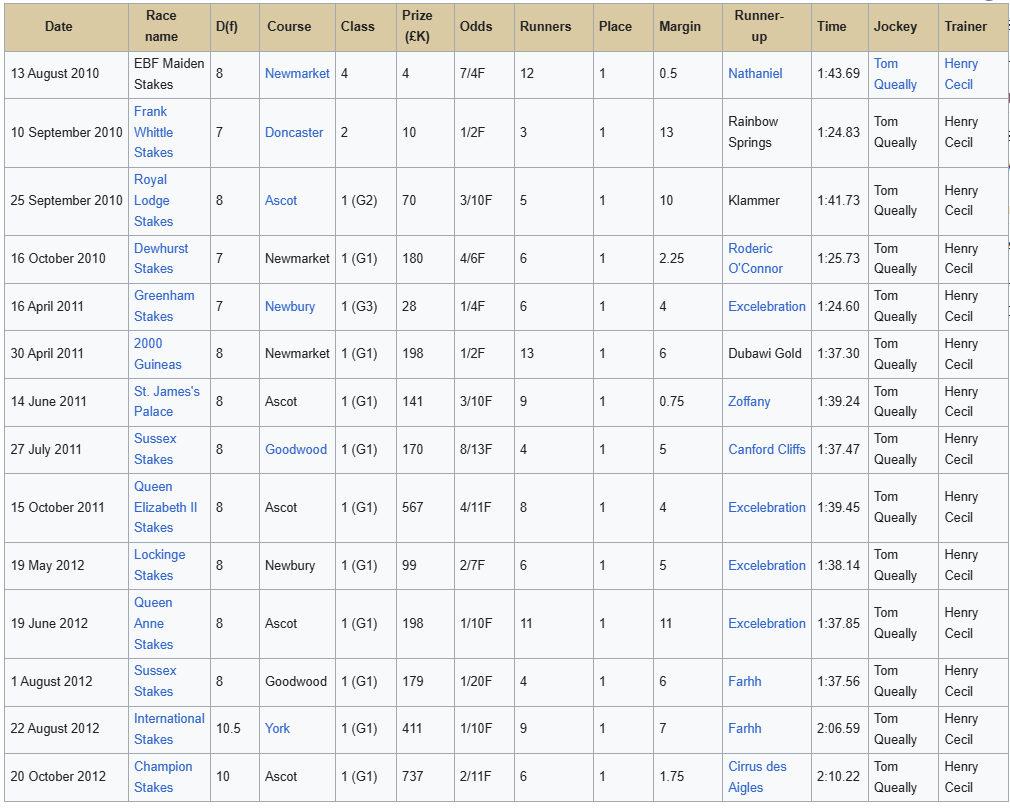
Task: Click the Place column header
Action: point(624,26)
